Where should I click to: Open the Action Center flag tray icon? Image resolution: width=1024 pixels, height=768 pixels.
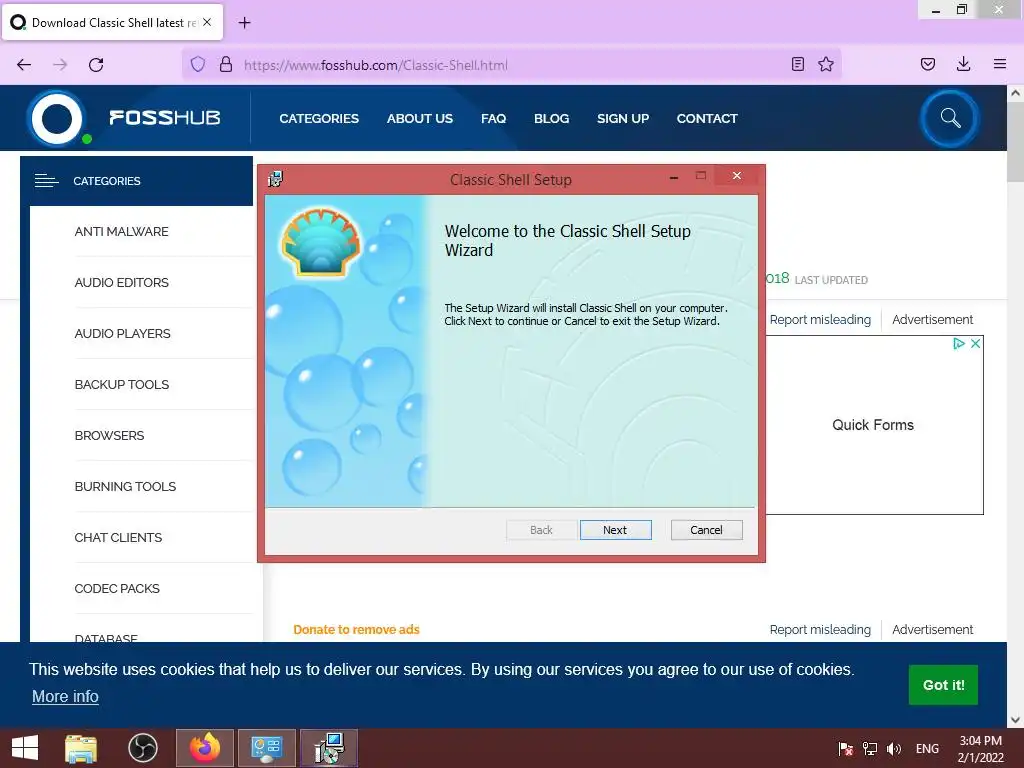(845, 749)
